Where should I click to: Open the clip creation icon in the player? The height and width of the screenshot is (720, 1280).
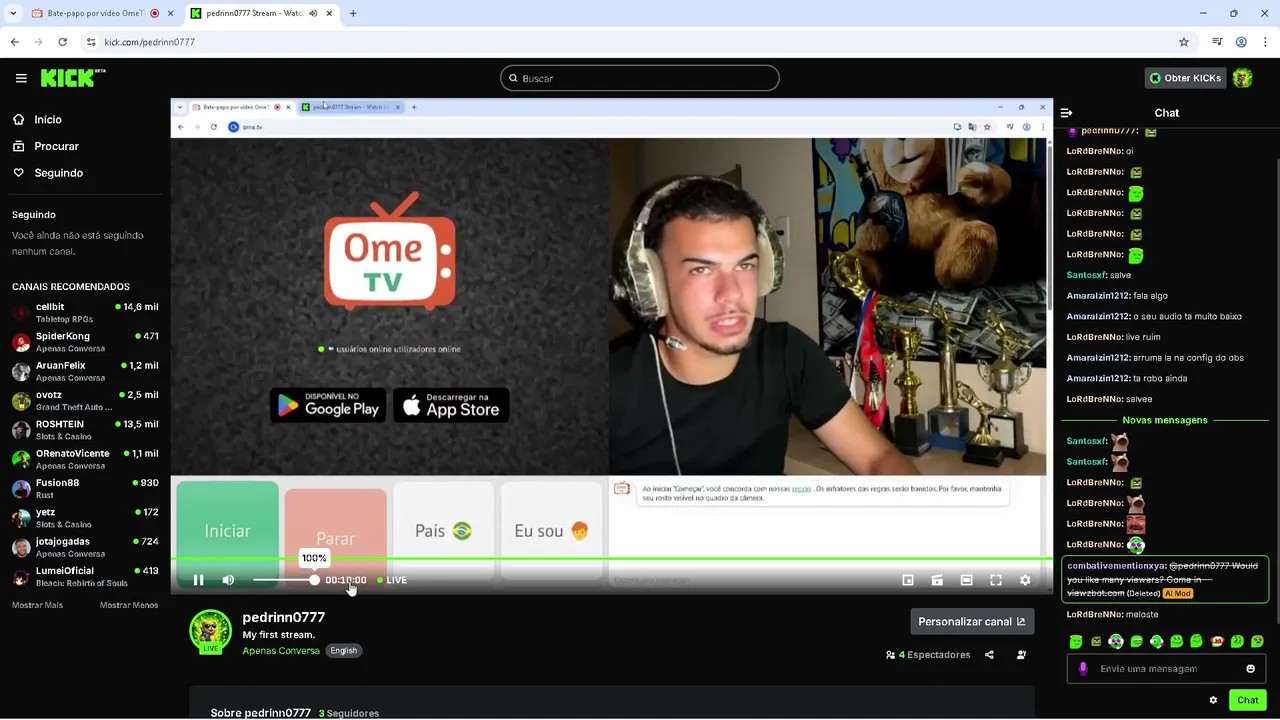click(x=937, y=580)
